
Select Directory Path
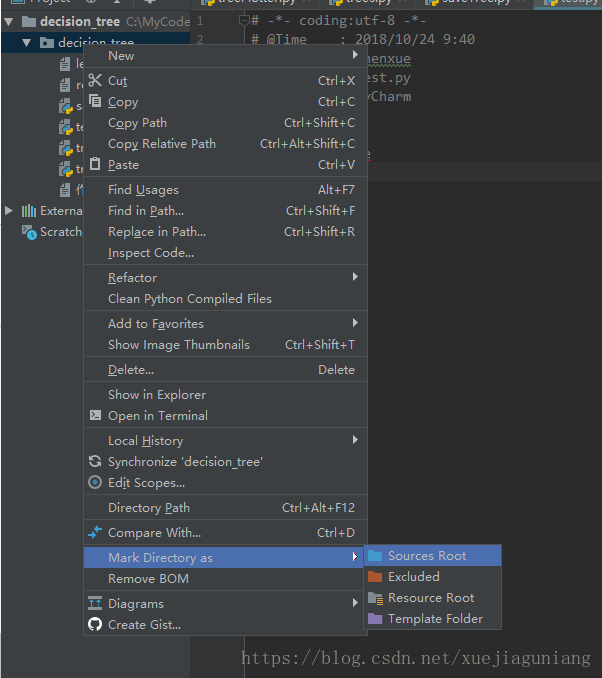pyautogui.click(x=225, y=507)
